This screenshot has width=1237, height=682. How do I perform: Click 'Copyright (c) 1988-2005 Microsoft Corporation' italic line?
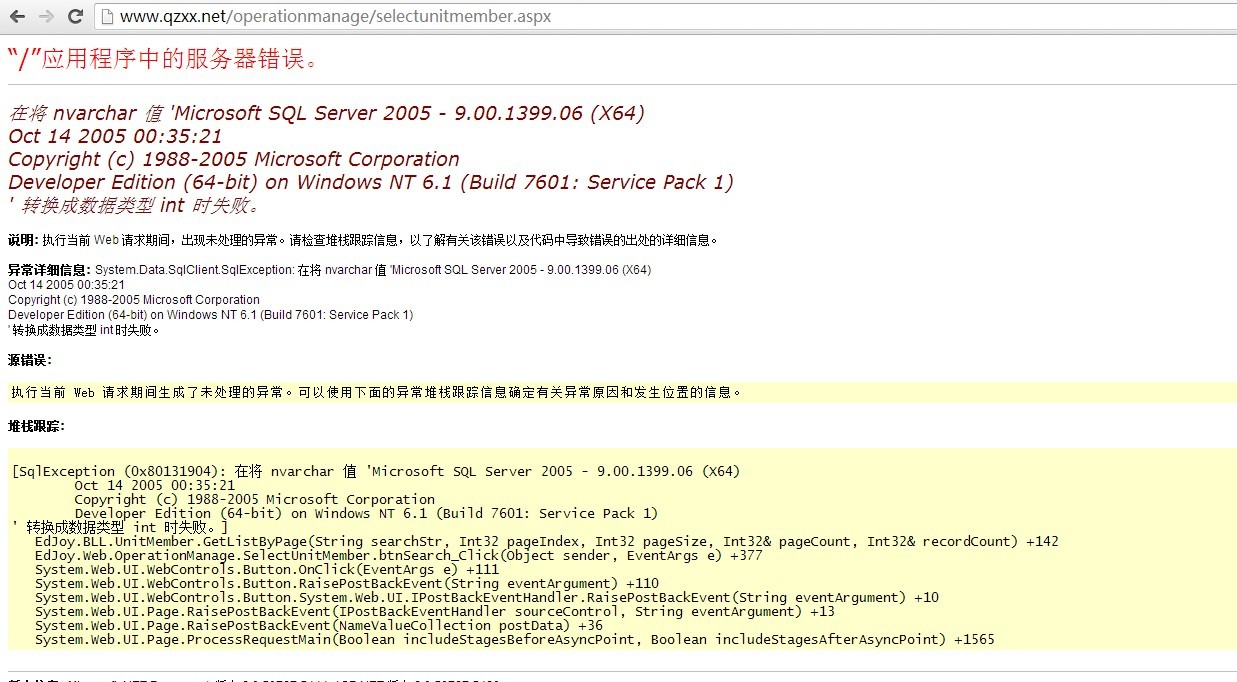pyautogui.click(x=234, y=159)
